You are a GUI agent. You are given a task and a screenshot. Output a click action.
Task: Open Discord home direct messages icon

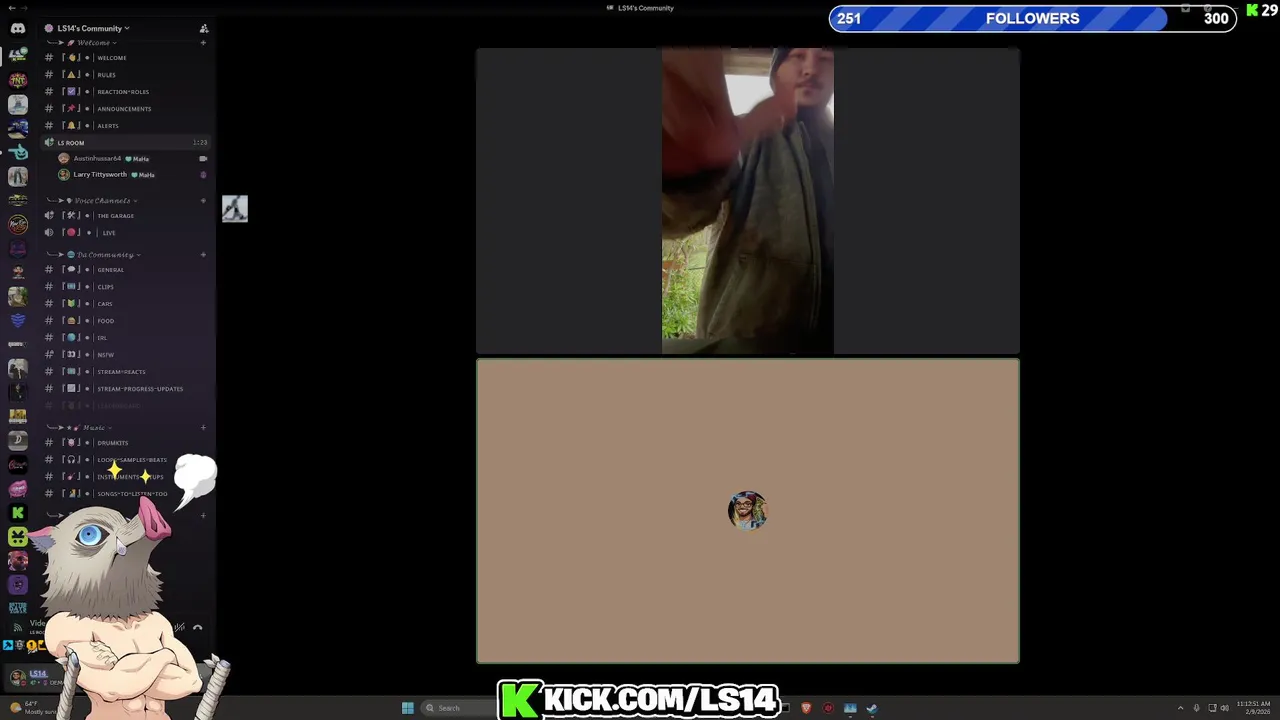coord(18,28)
